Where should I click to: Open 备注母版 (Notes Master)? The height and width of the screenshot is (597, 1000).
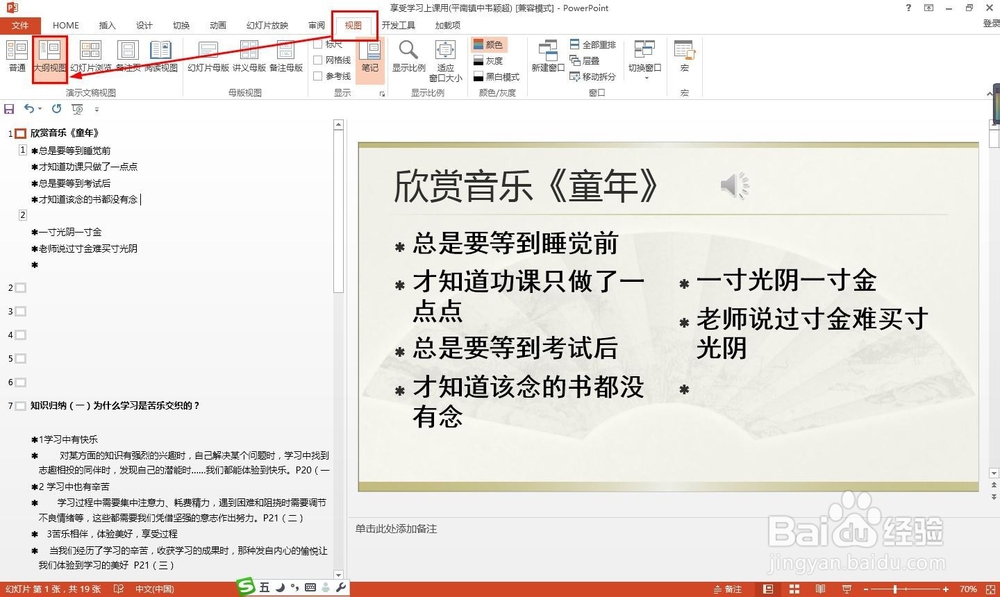click(286, 56)
